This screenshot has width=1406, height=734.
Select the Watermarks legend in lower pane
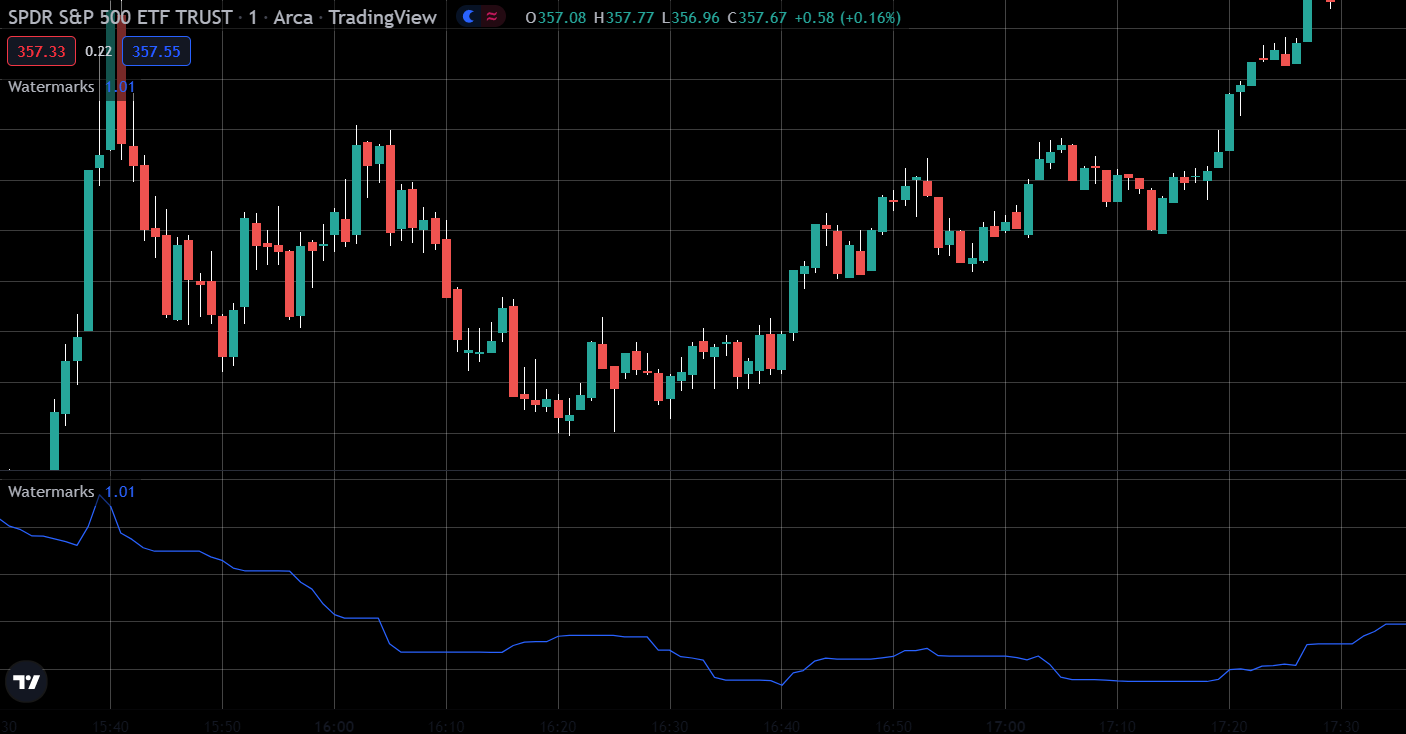click(x=51, y=492)
